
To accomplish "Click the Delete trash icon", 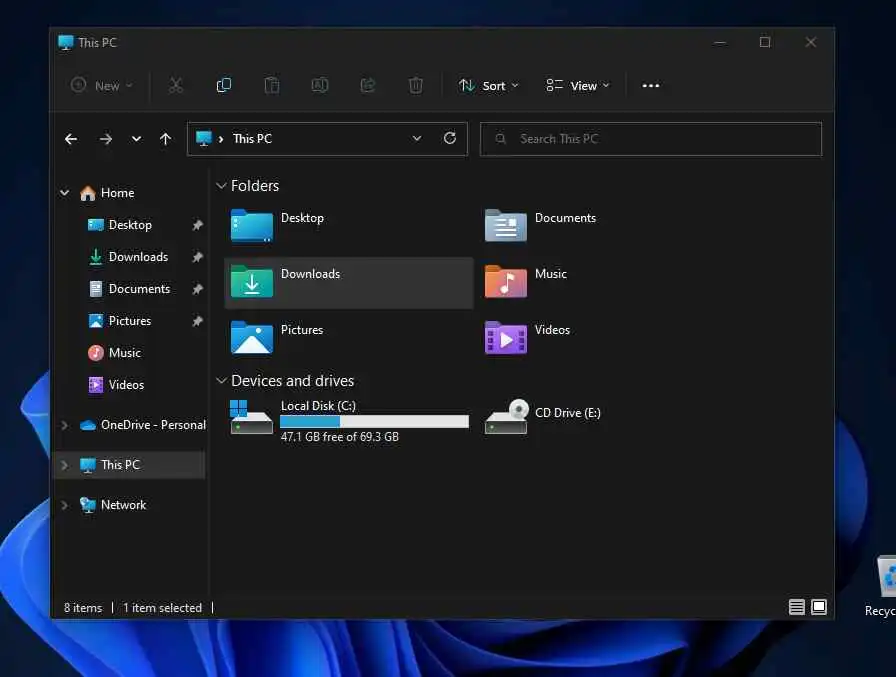I will [x=415, y=86].
